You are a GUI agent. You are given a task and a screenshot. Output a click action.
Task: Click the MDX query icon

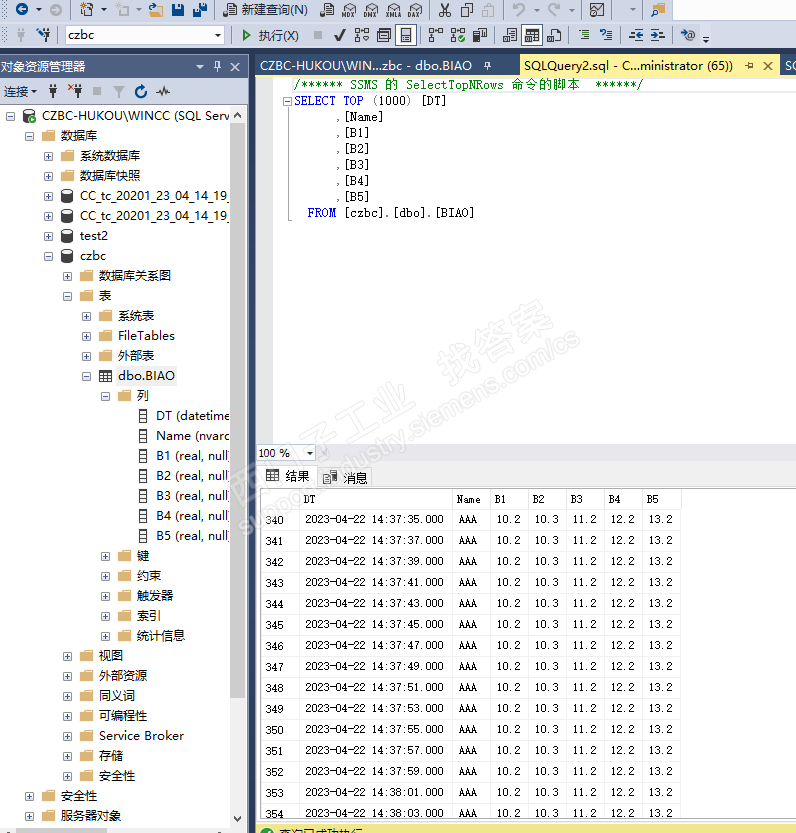click(x=349, y=10)
